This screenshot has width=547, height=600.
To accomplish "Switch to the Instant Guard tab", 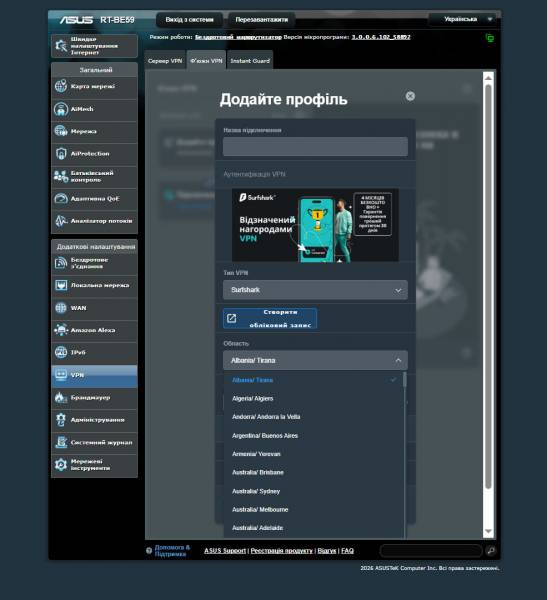I will [x=250, y=60].
